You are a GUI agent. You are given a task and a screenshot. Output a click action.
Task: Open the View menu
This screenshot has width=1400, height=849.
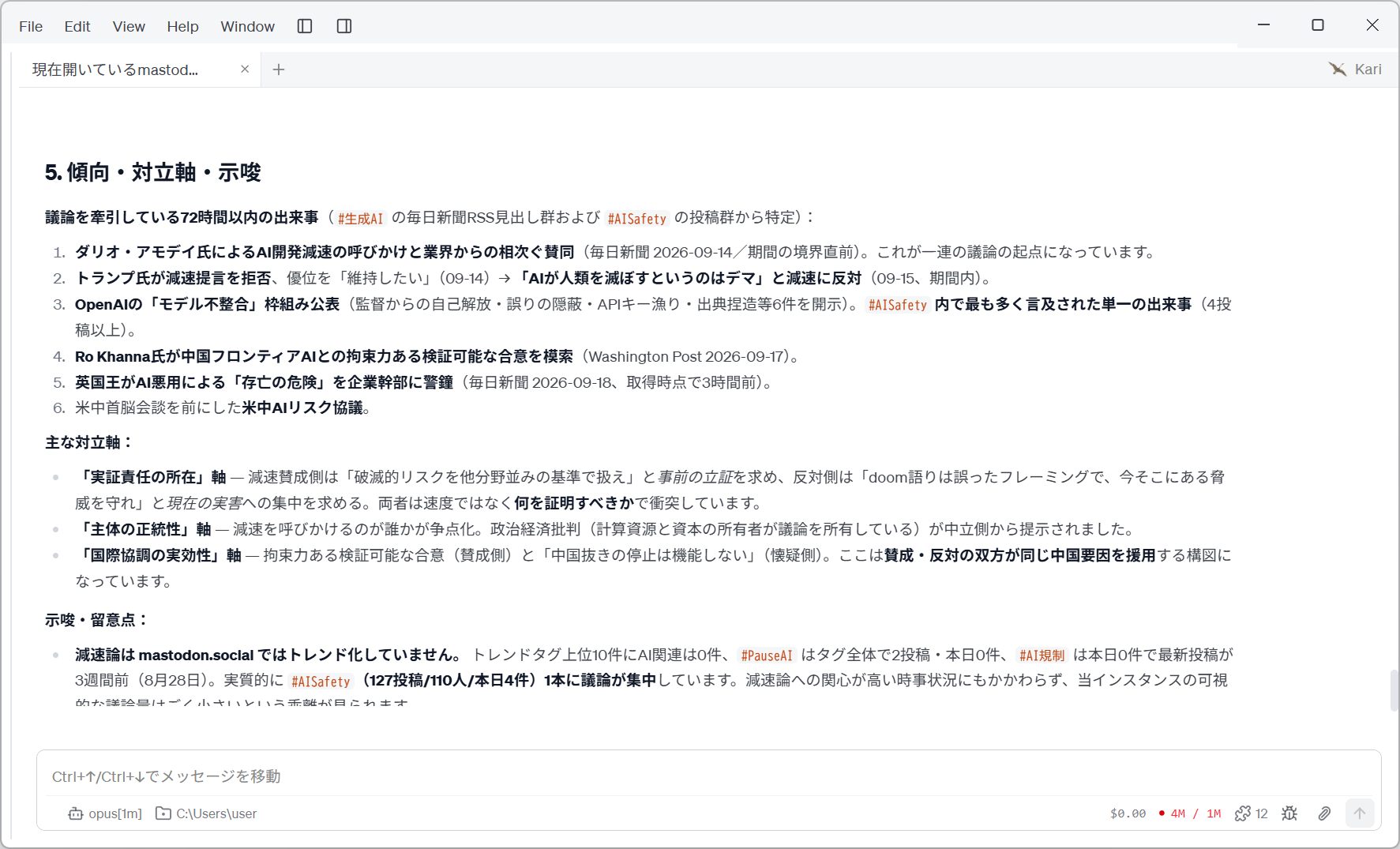(129, 26)
